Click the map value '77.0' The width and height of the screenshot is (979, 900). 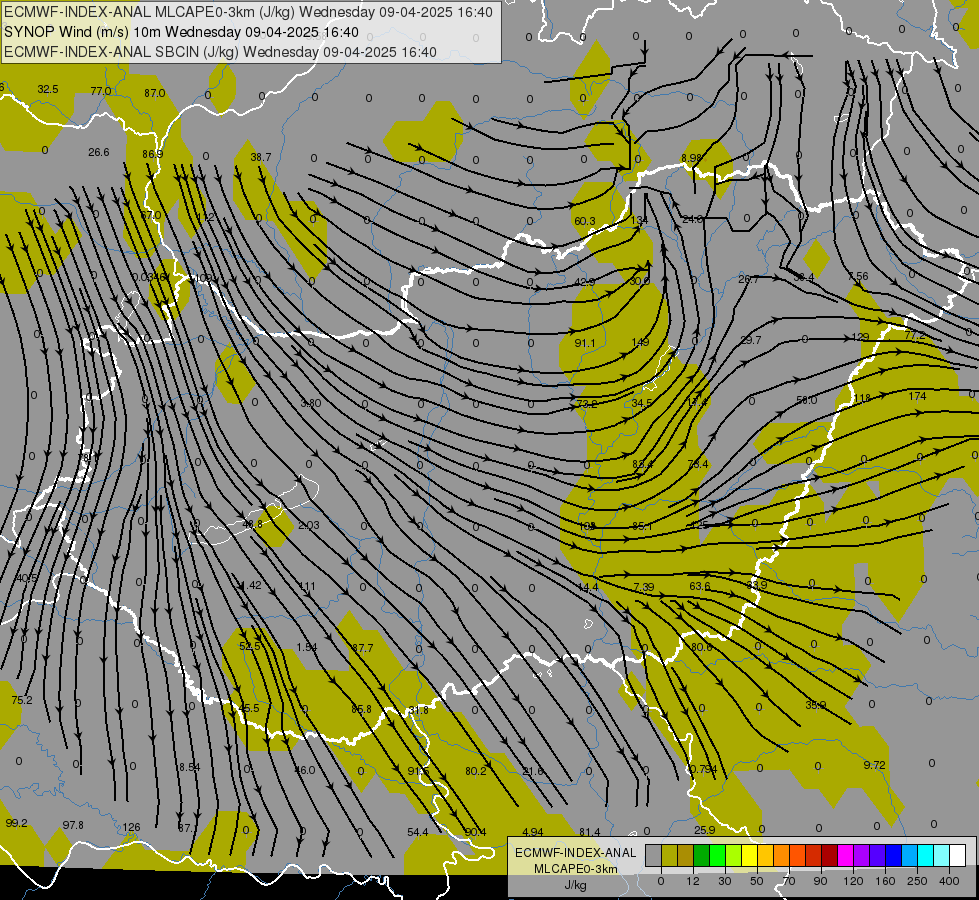pyautogui.click(x=101, y=91)
